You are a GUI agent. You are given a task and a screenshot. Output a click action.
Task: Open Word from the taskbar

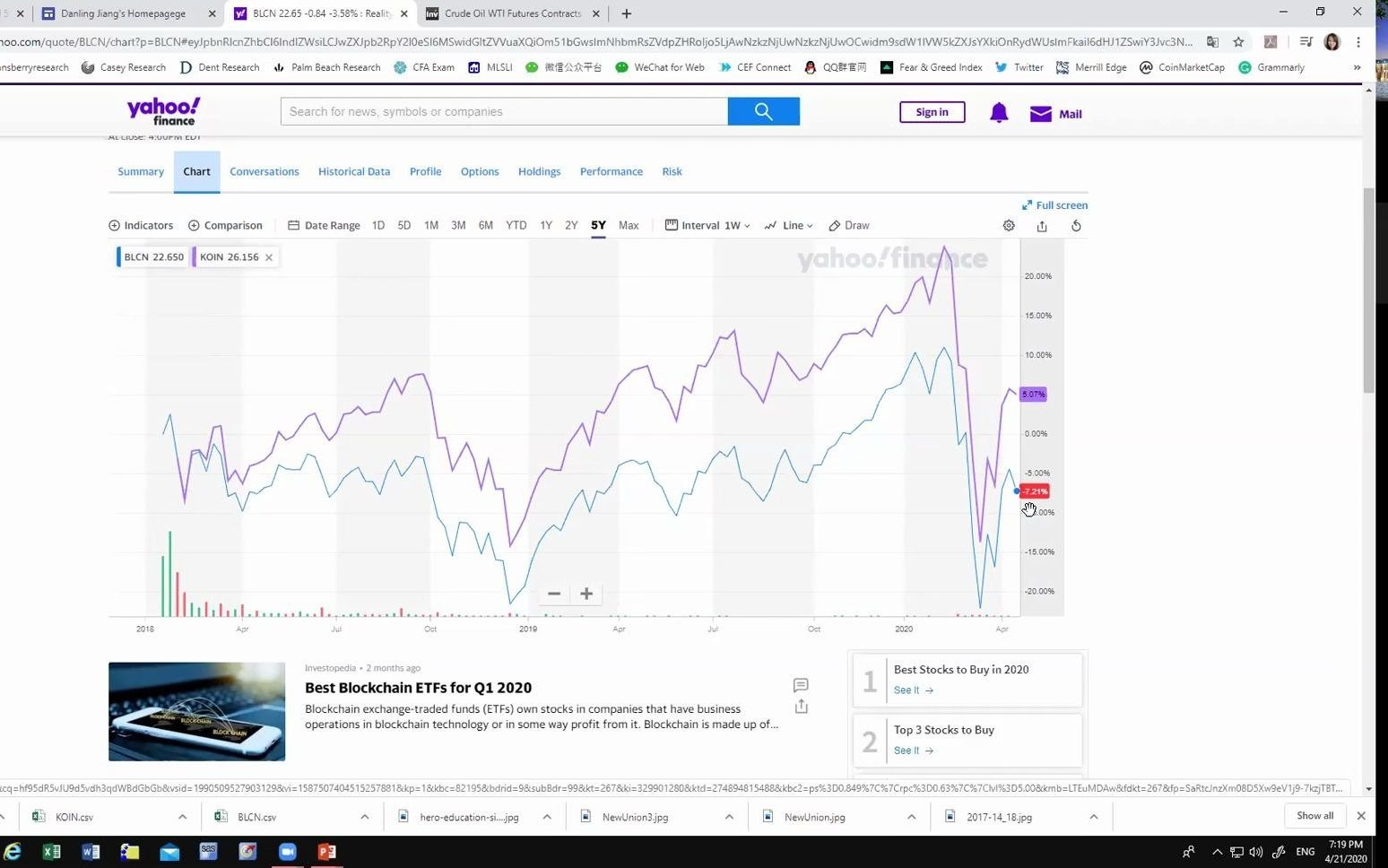pos(91,851)
